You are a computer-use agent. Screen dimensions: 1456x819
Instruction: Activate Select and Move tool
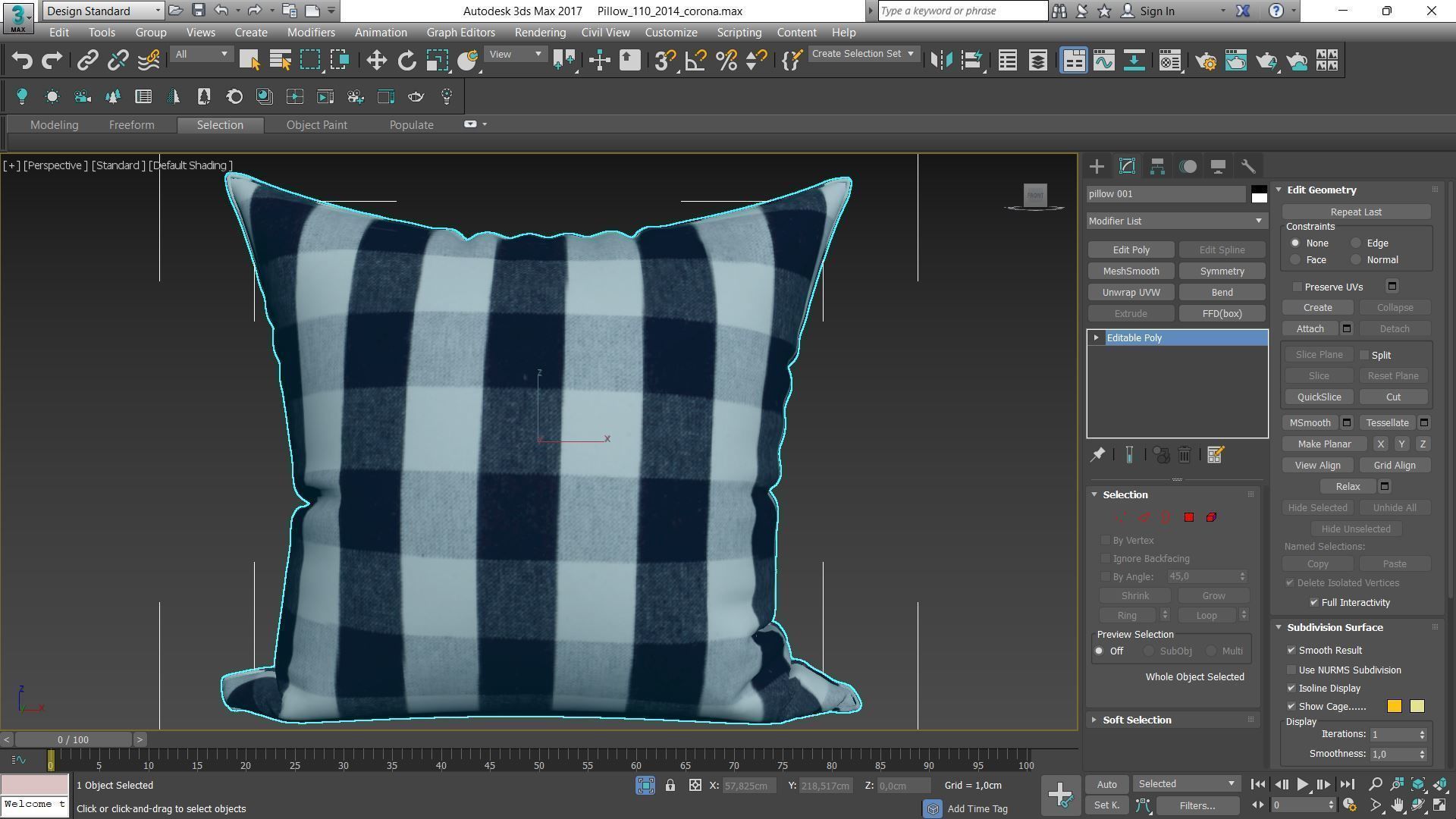pyautogui.click(x=377, y=61)
